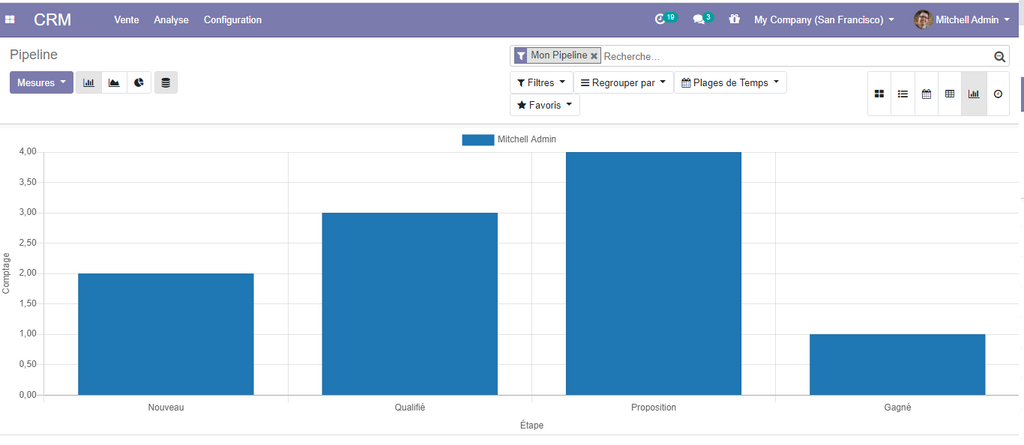
Task: Switch to list view
Action: [x=903, y=94]
